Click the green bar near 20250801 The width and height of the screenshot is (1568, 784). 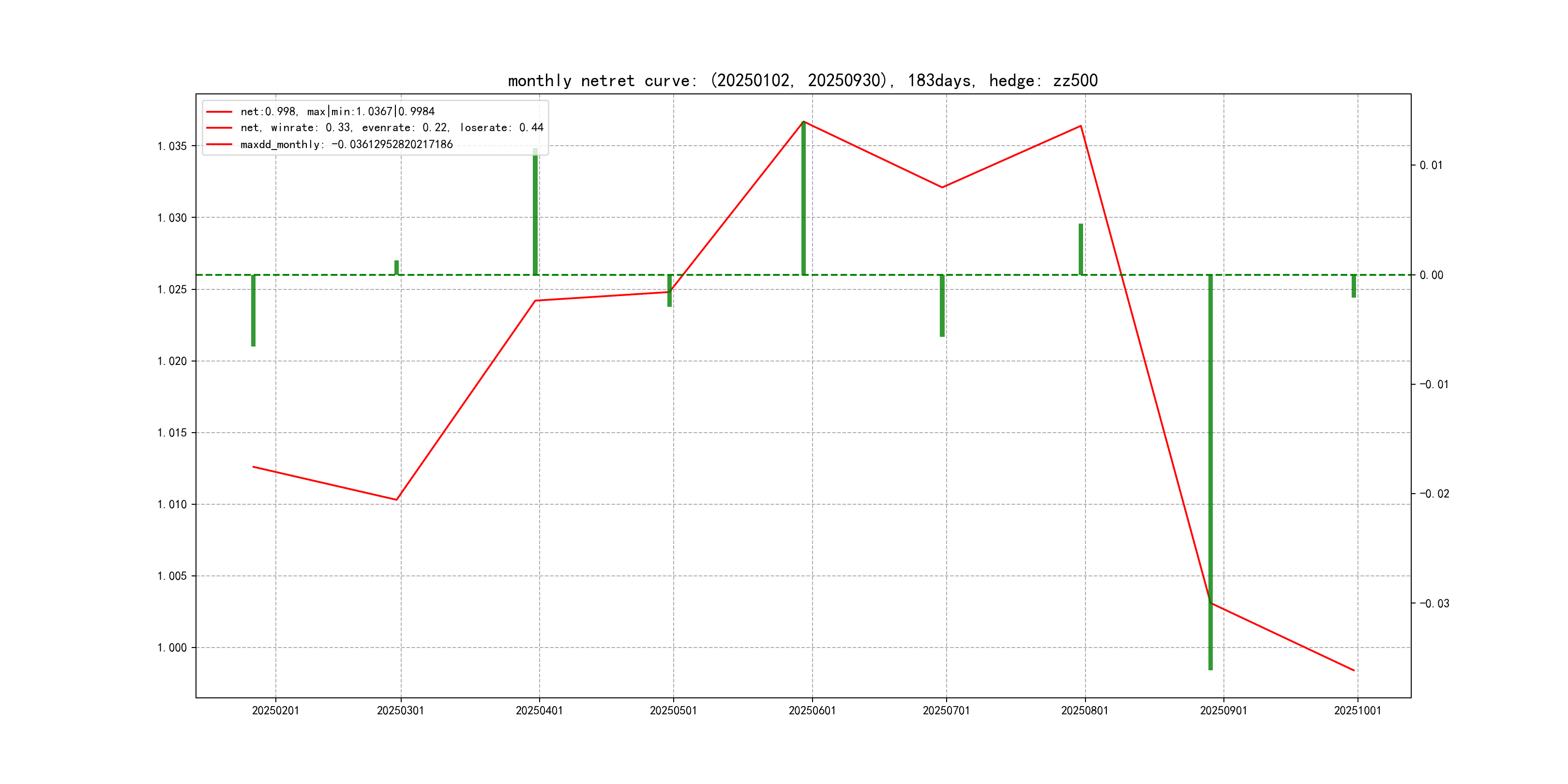pos(1081,250)
